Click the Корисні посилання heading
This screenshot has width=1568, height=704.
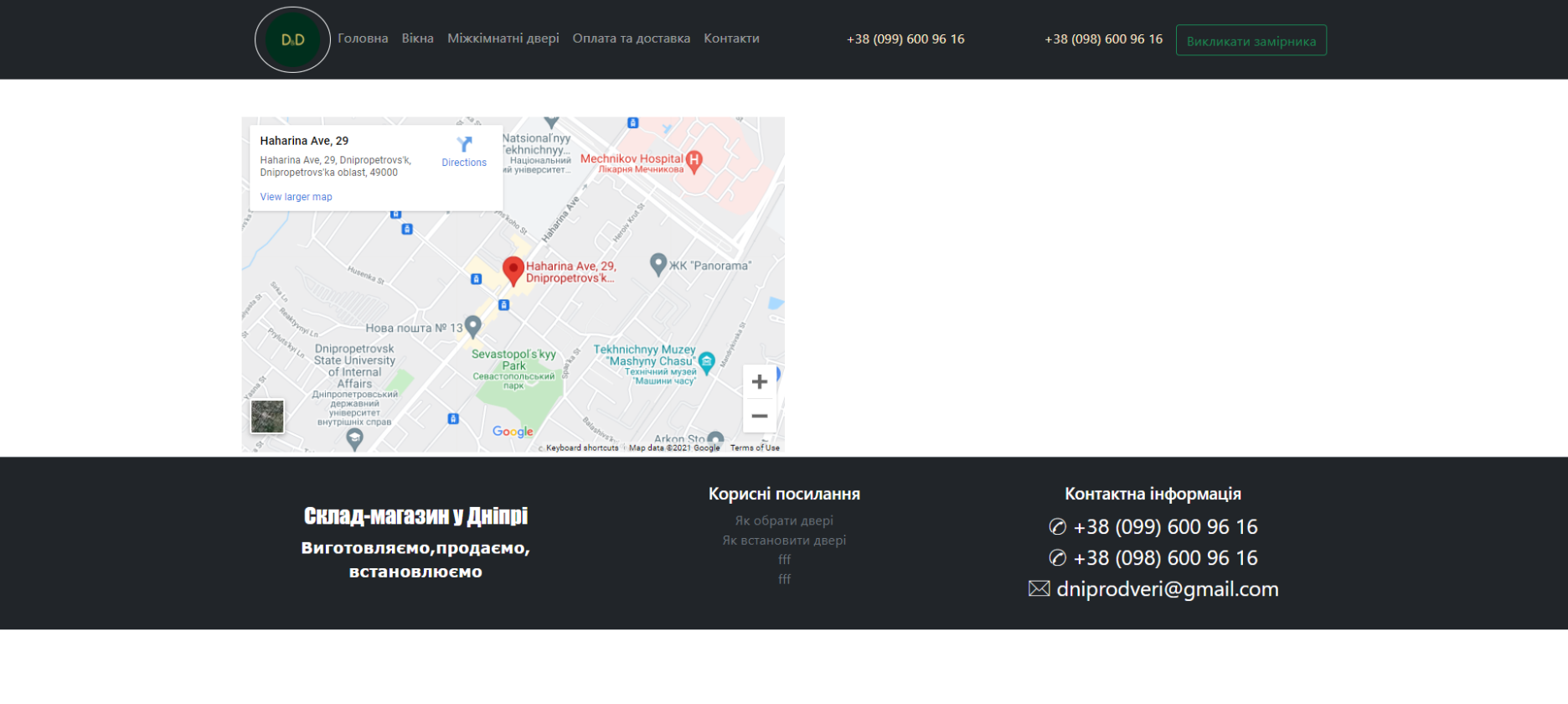(784, 494)
